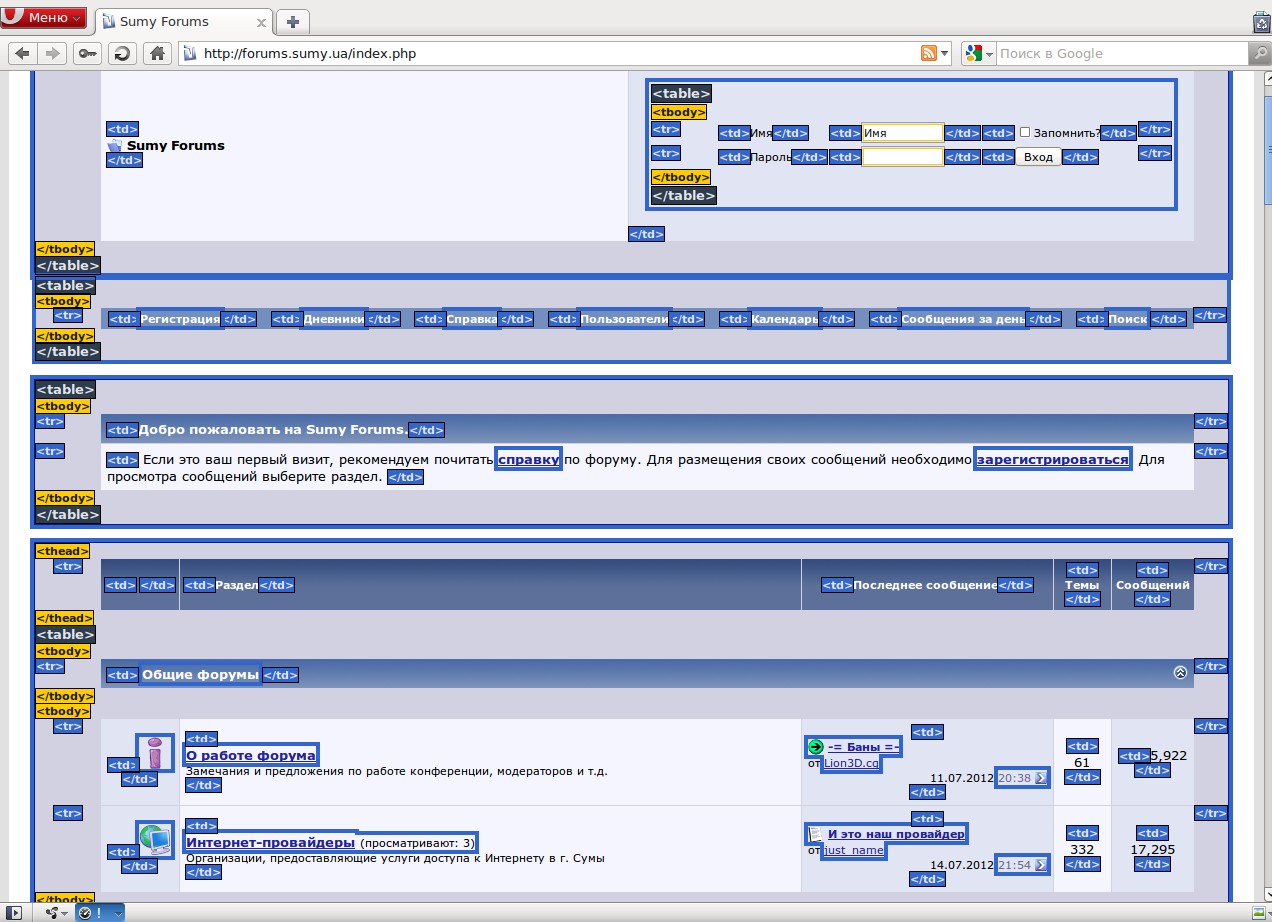Open a new tab with plus button
Screen dimensions: 1272x922
(292, 22)
